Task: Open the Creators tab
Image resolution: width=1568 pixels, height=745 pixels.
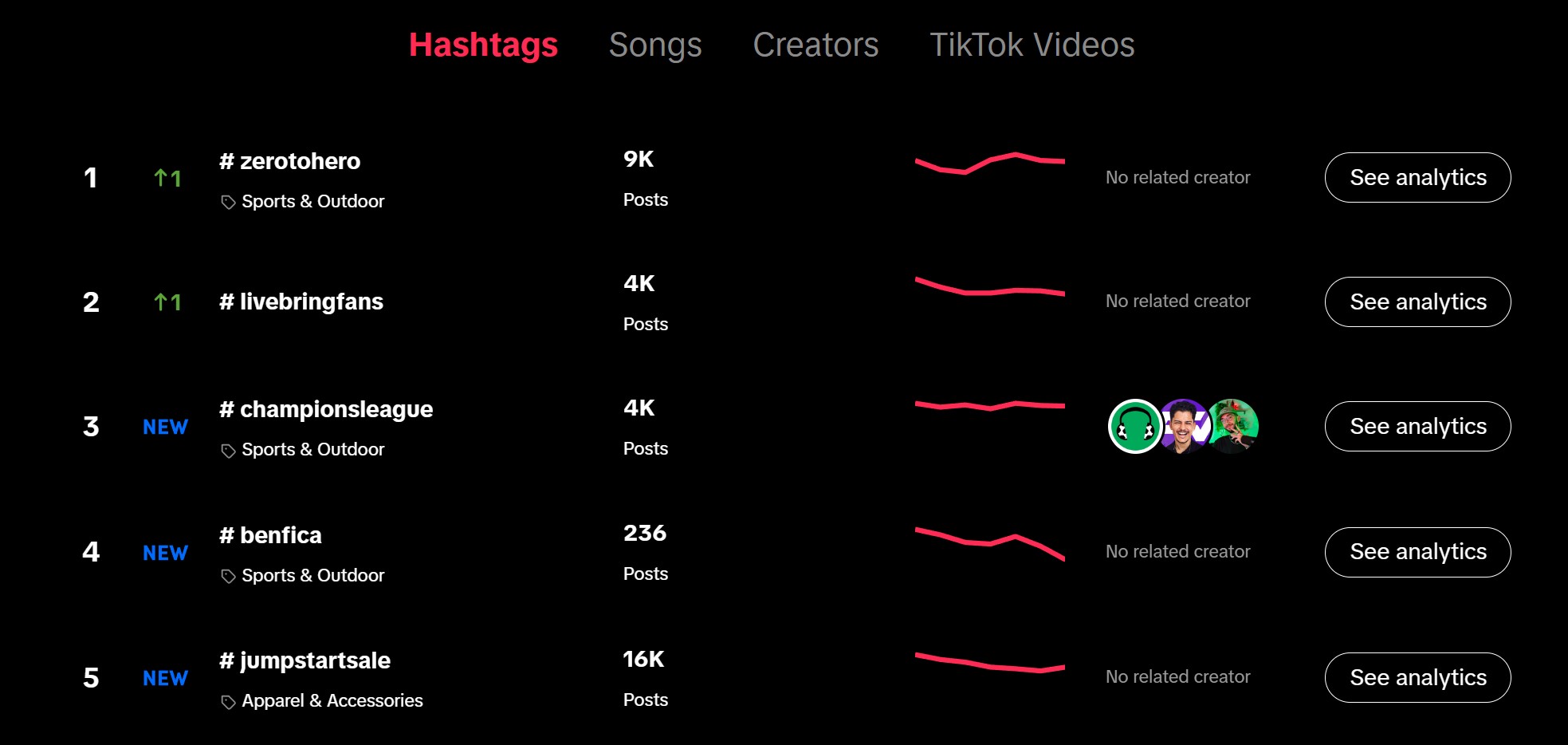Action: click(815, 45)
